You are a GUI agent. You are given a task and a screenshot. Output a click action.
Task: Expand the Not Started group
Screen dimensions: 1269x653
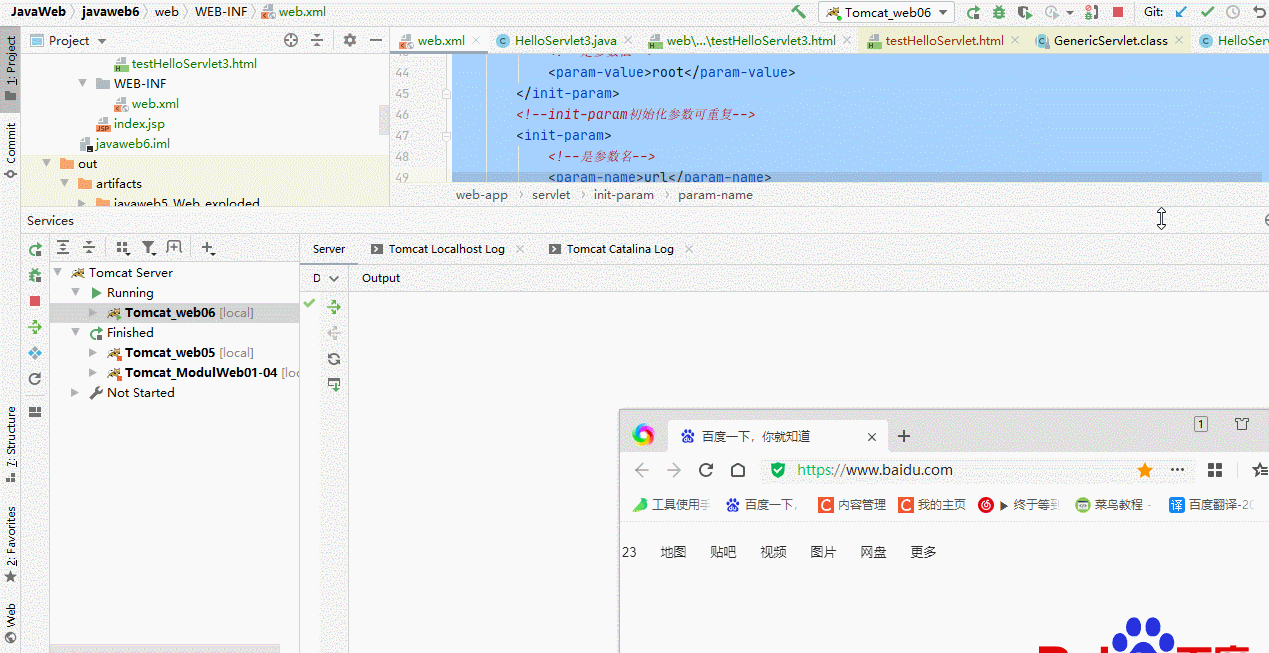[x=74, y=392]
